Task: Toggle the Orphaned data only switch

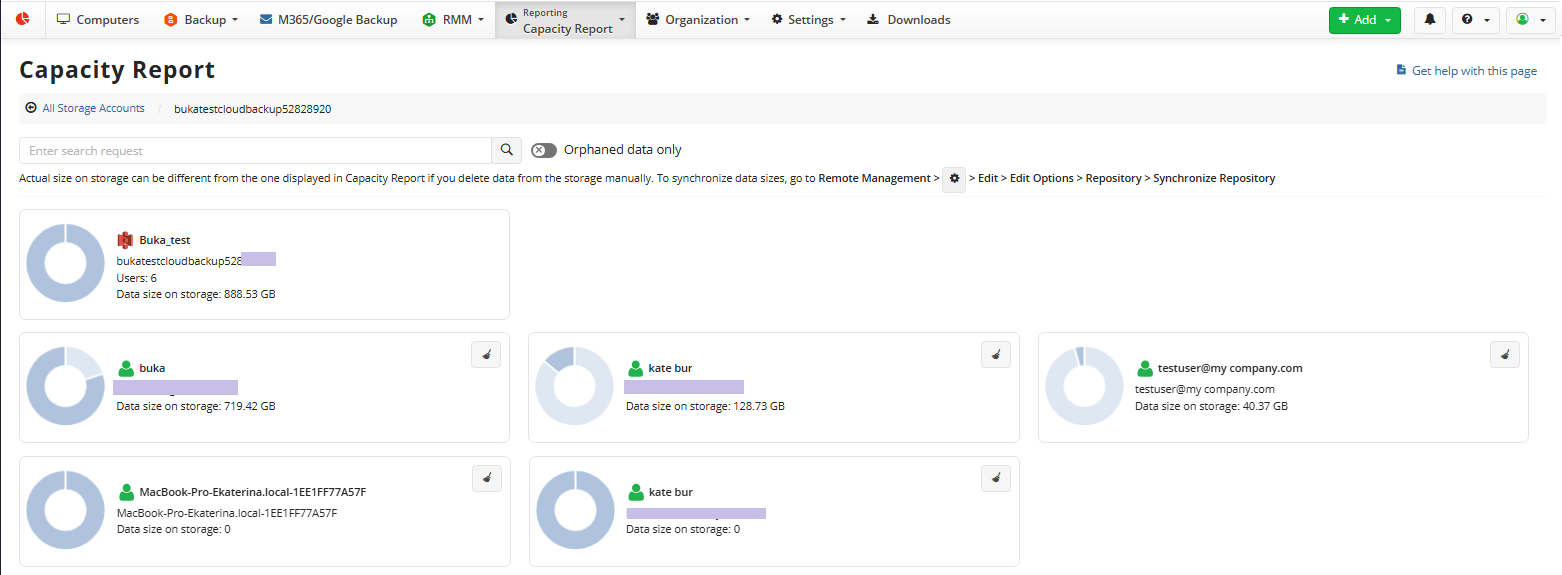Action: (544, 150)
